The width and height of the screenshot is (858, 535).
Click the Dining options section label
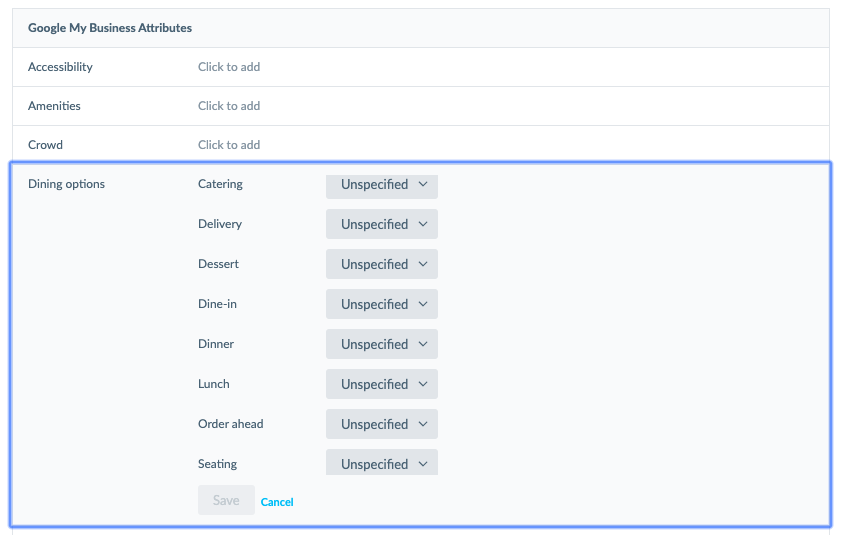click(x=66, y=184)
